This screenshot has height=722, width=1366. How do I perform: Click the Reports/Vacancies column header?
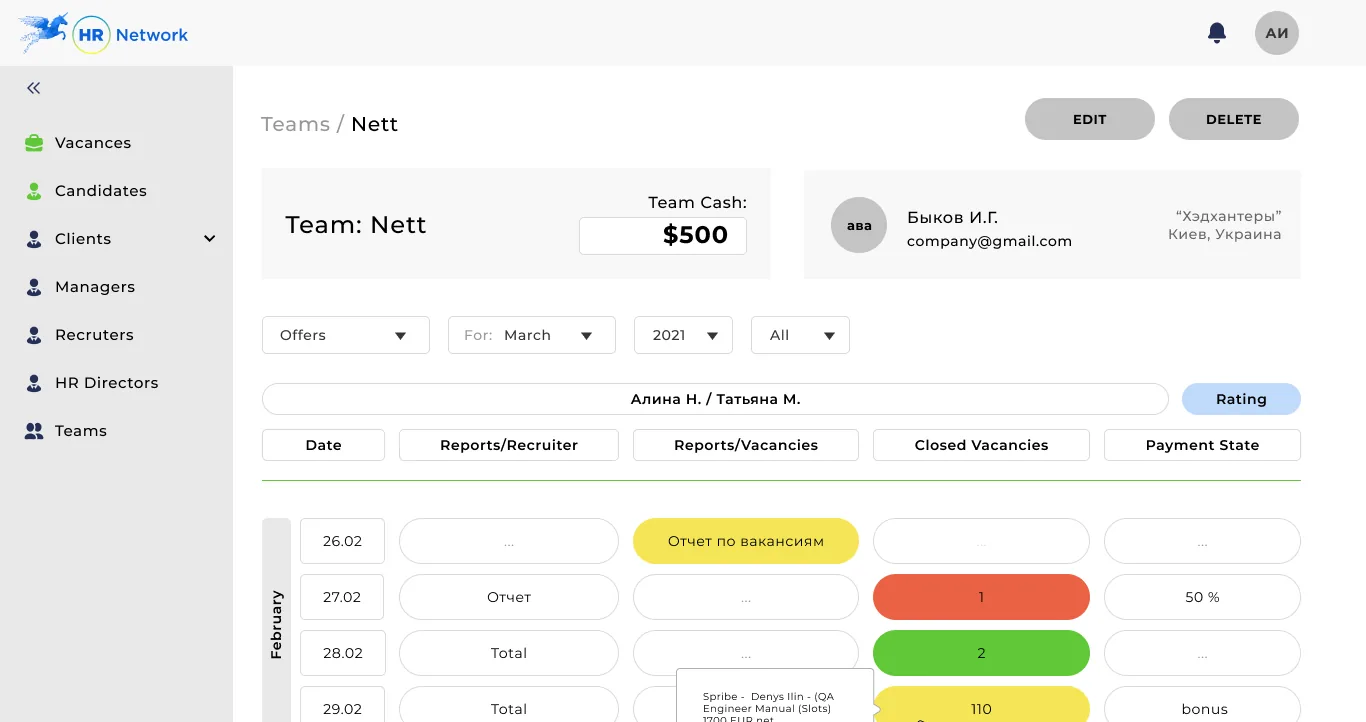tap(746, 445)
